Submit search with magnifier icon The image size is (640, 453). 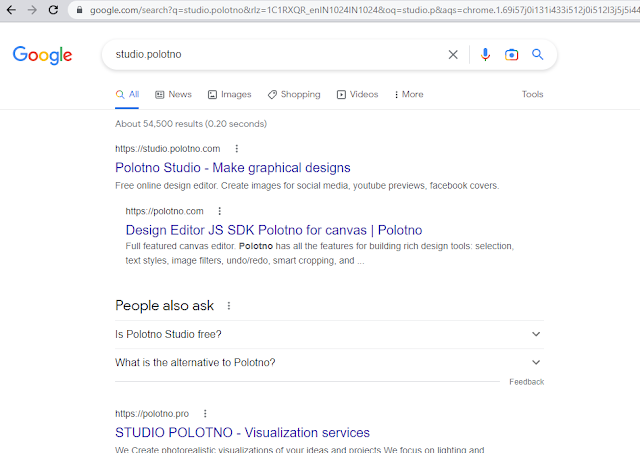point(538,54)
